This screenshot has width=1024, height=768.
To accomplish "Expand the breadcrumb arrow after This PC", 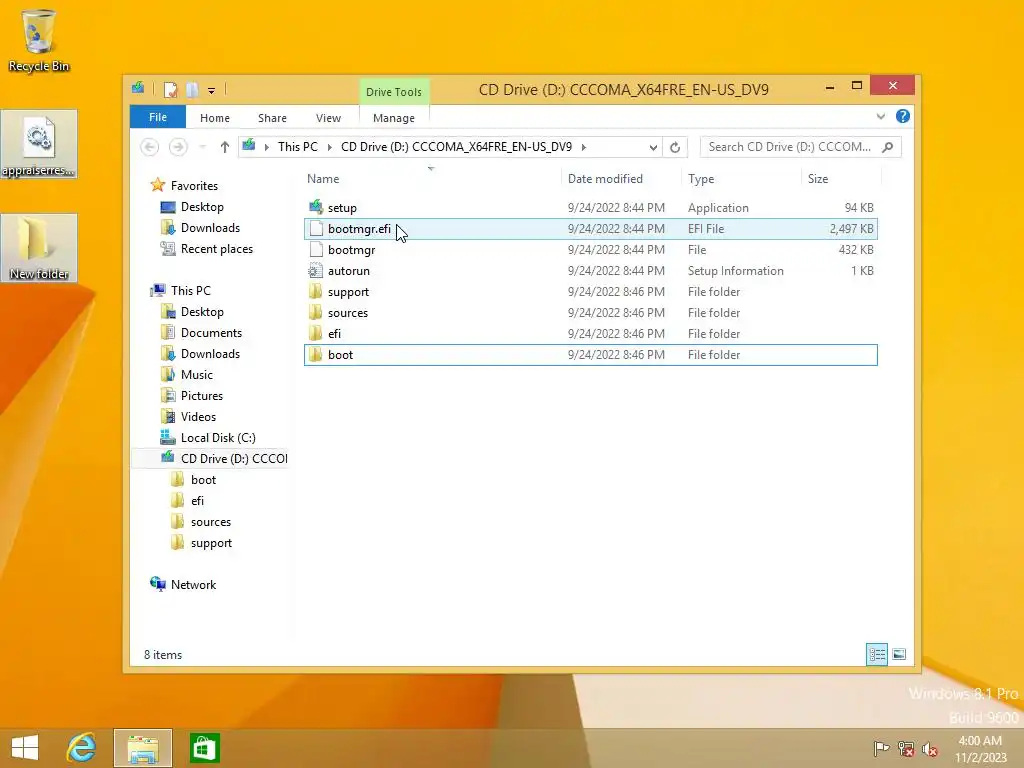I will click(x=330, y=148).
